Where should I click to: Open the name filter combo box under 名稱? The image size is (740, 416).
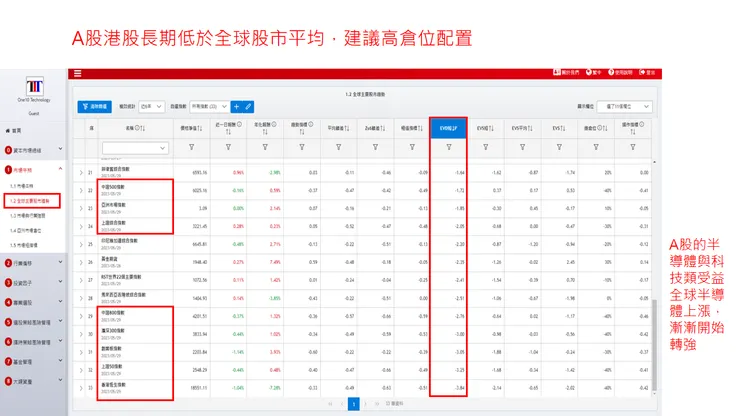135,148
